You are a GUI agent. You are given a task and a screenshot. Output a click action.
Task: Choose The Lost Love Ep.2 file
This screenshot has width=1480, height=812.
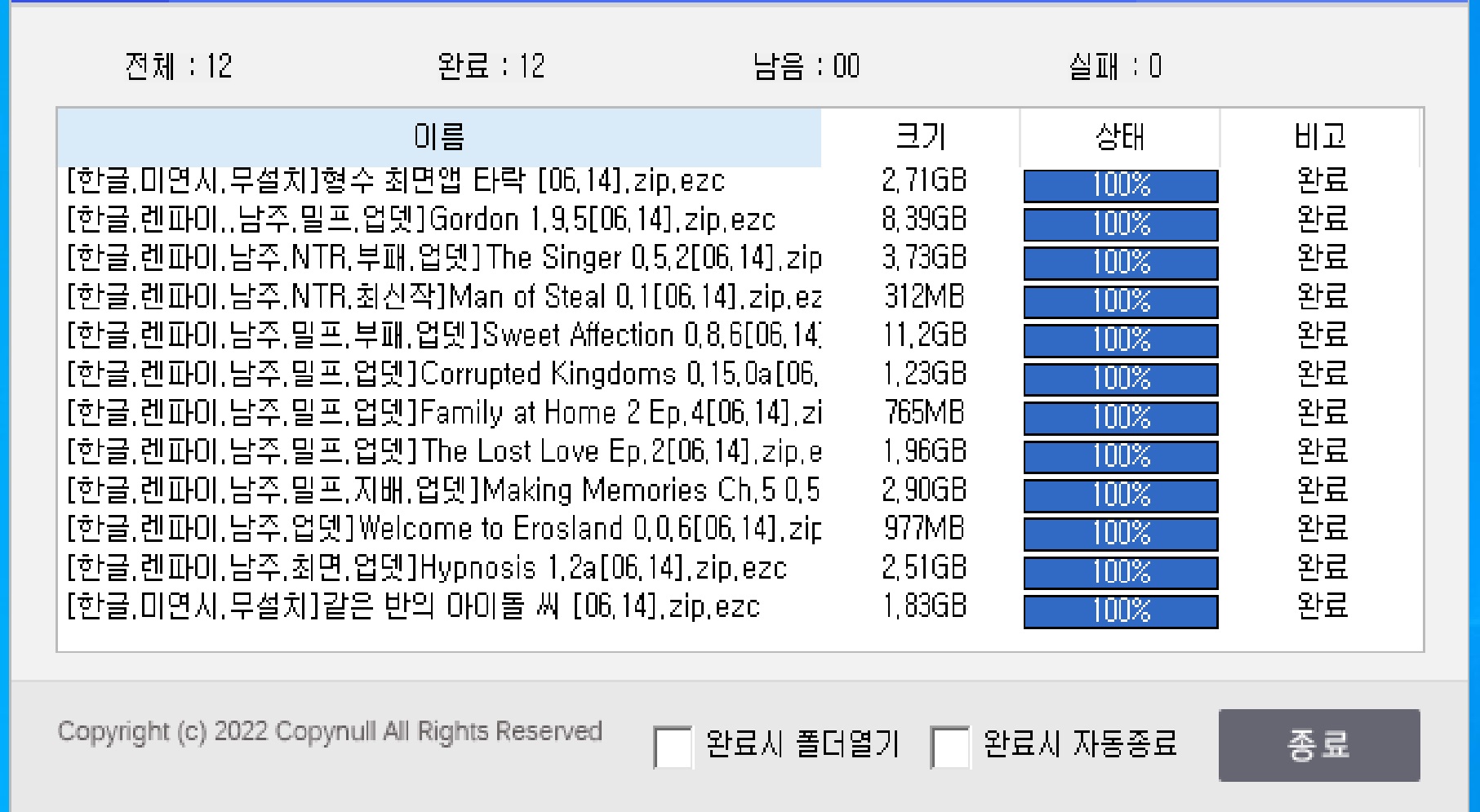[443, 451]
